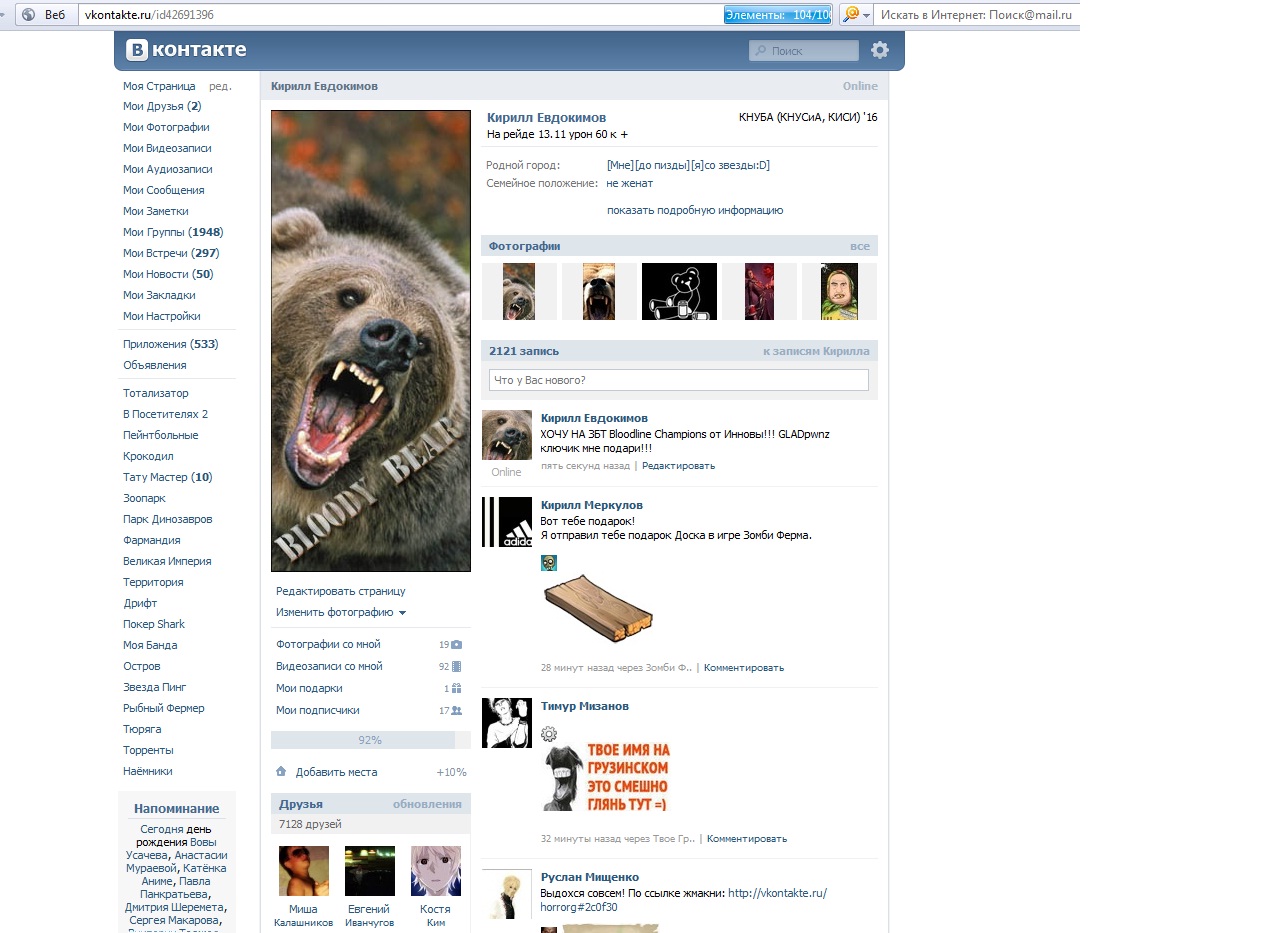The height and width of the screenshot is (933, 1274).
Task: Open Тату Мастер application link
Action: point(167,477)
